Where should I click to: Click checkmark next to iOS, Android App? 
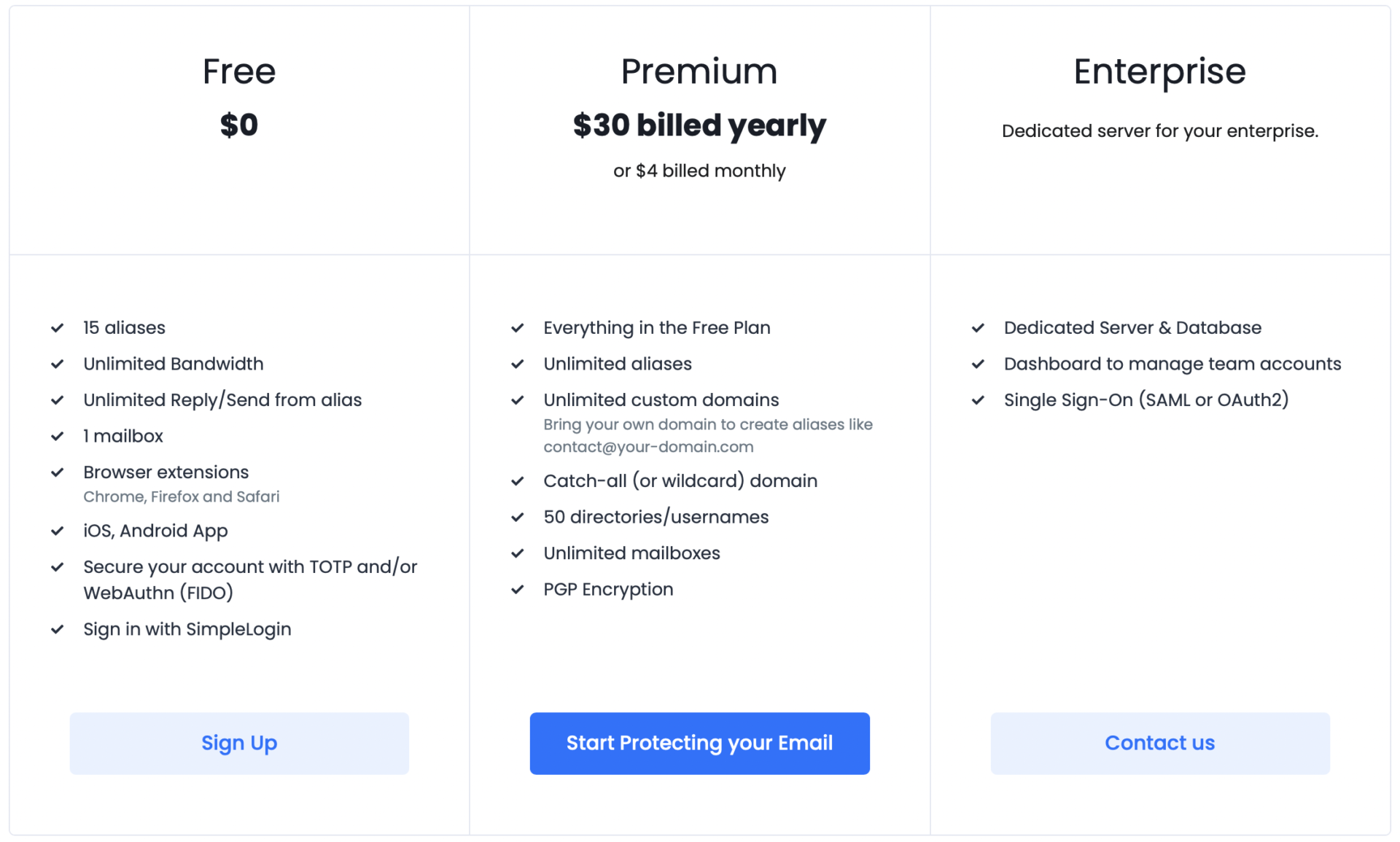[58, 531]
